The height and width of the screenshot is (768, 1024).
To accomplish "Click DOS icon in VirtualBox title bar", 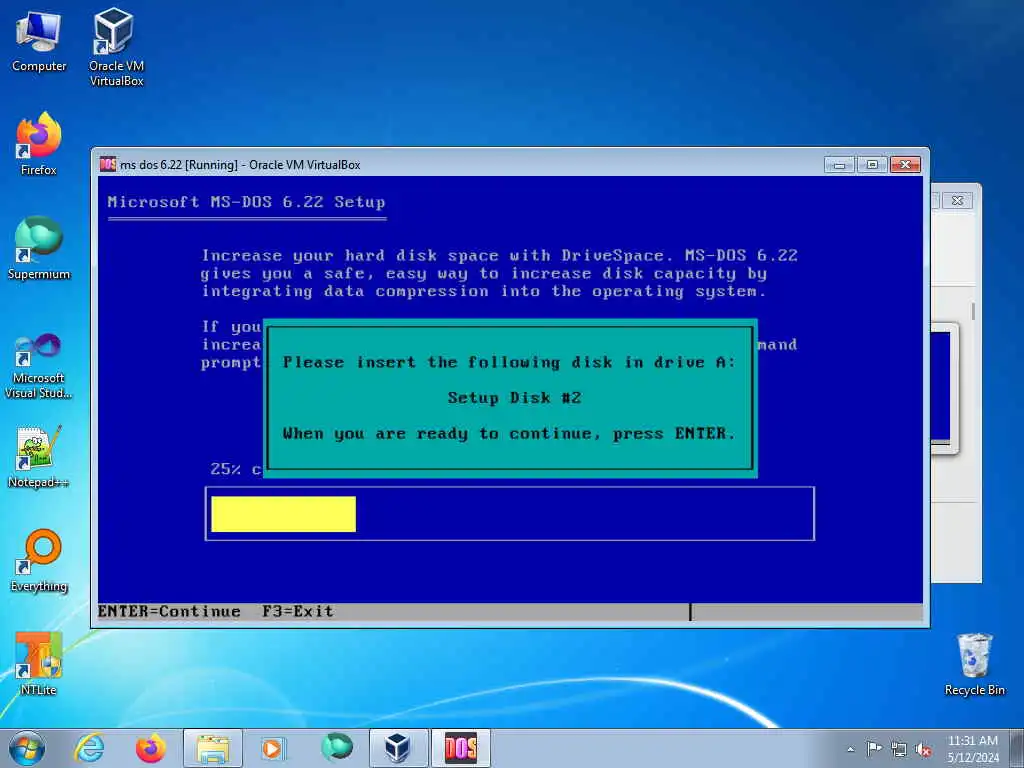I will [x=108, y=165].
